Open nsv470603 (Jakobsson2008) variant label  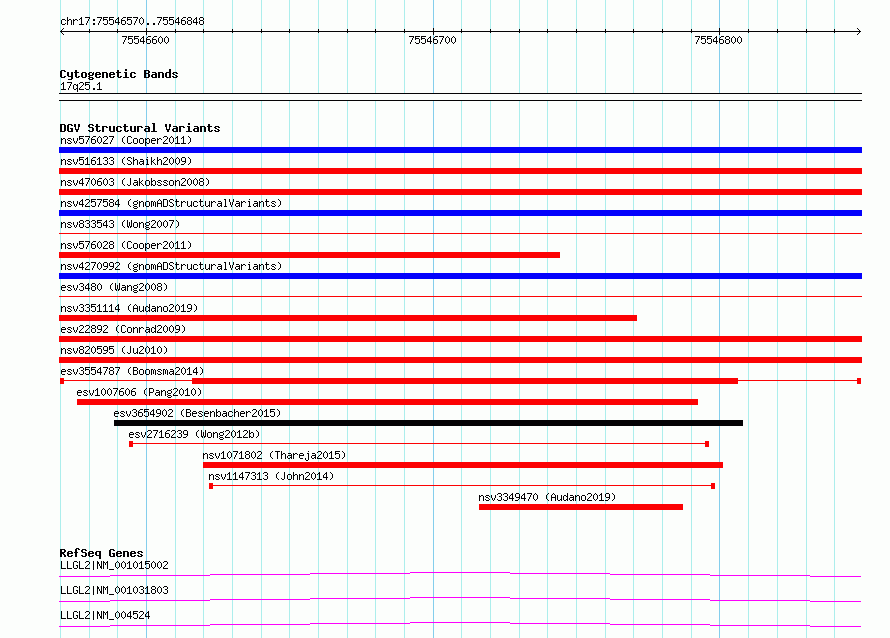pos(135,182)
